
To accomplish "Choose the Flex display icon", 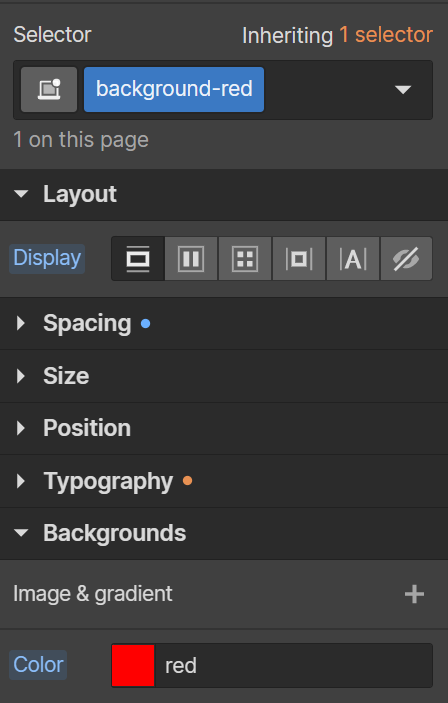I will tap(191, 259).
